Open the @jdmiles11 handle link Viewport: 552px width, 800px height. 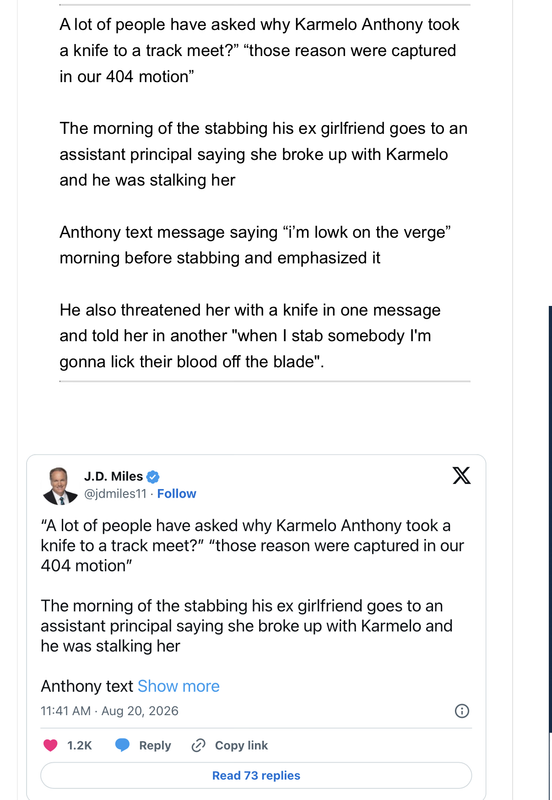coord(115,494)
